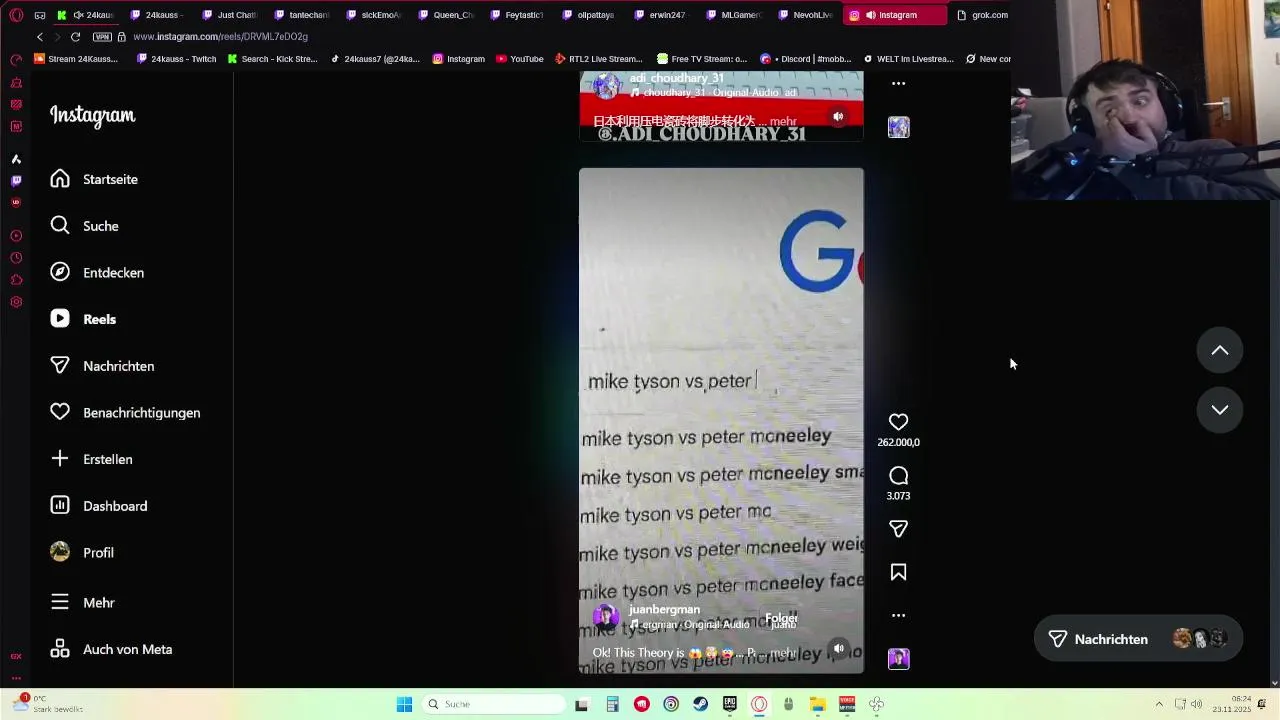Screen dimensions: 1280x720
Task: Share the reel with paper plane icon
Action: click(898, 529)
